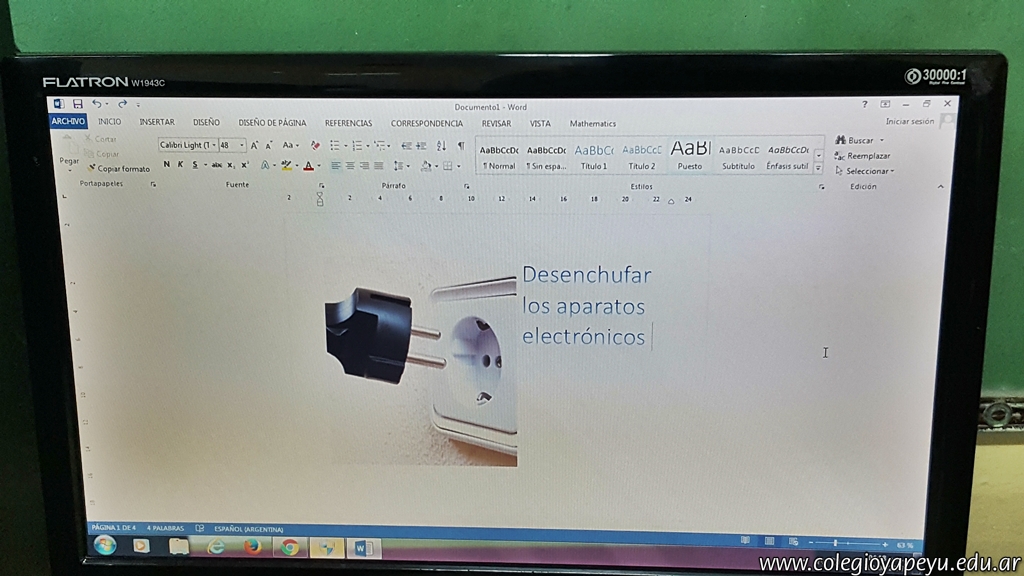The height and width of the screenshot is (576, 1024).
Task: Center align the paragraph text
Action: click(x=350, y=166)
